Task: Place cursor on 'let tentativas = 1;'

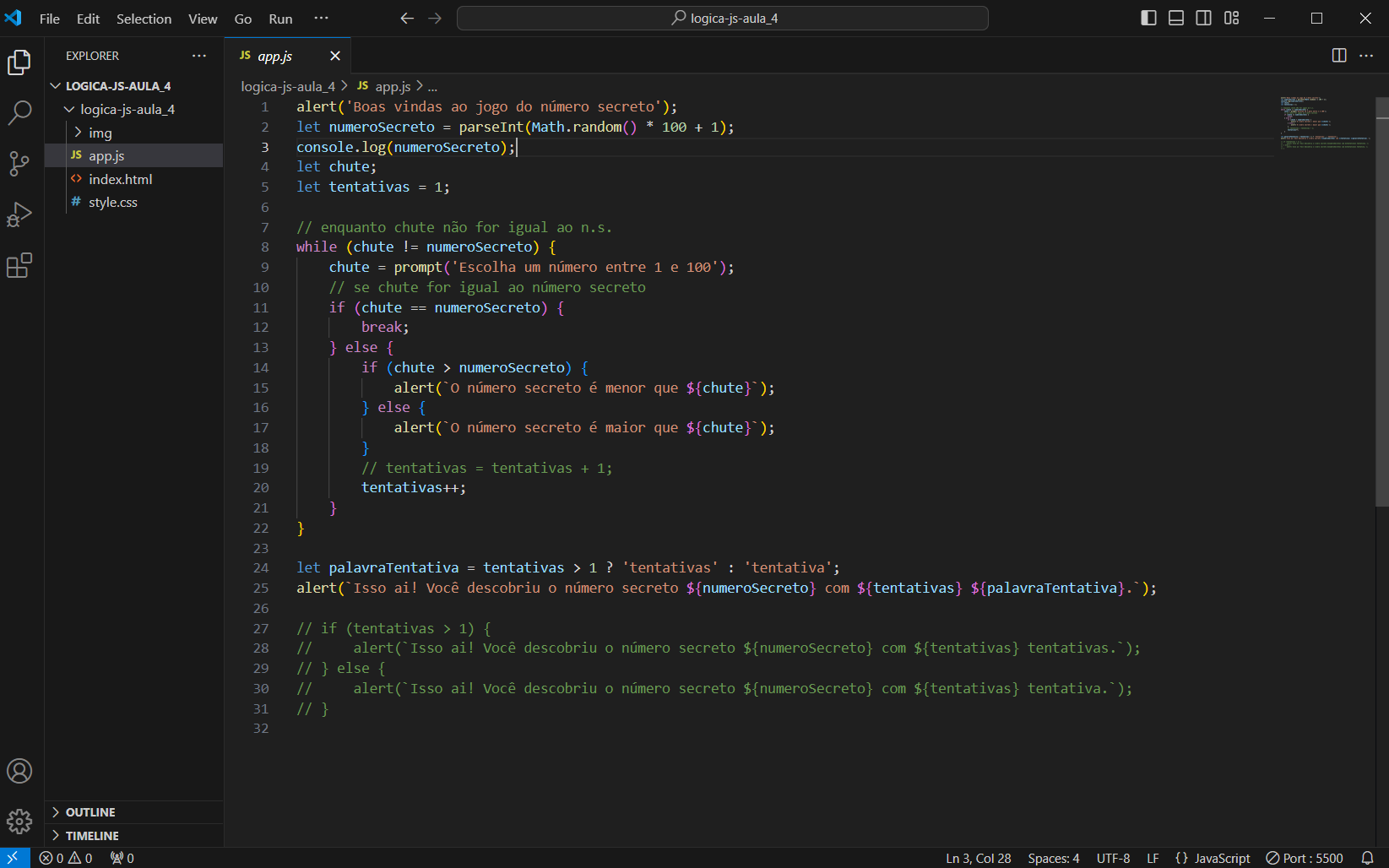Action: point(373,187)
